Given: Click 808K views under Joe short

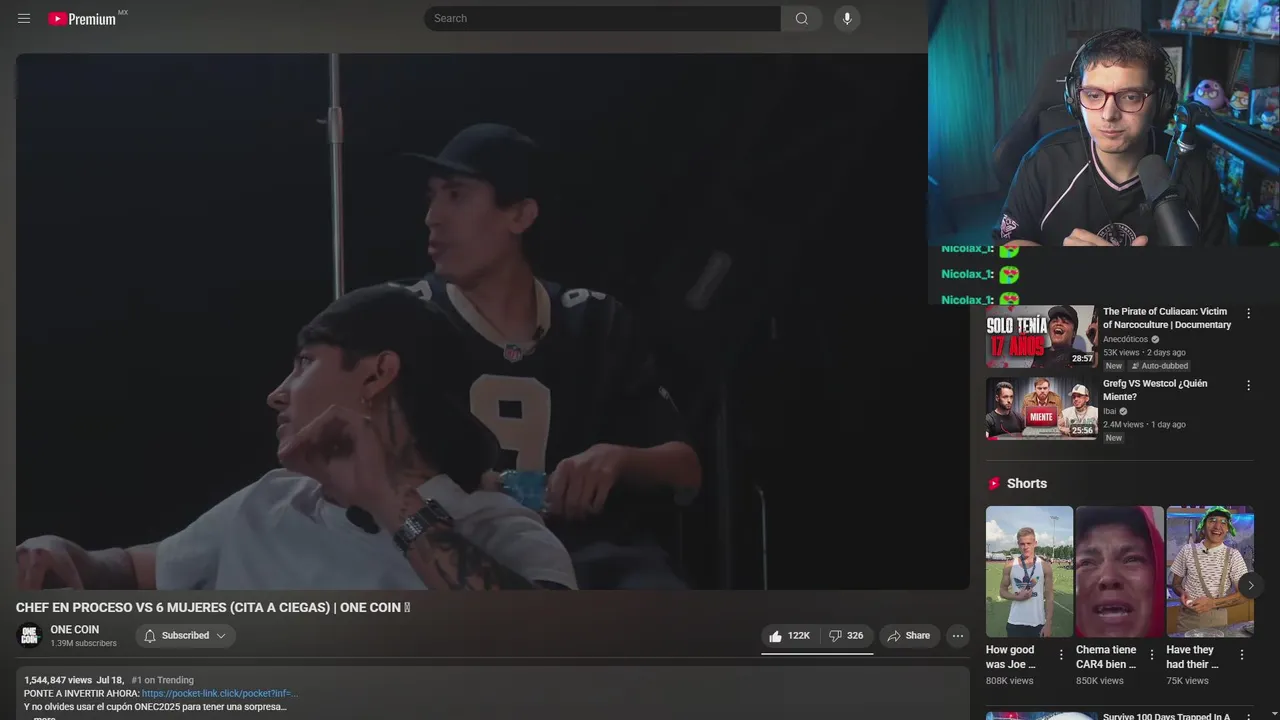Looking at the screenshot, I should [x=1009, y=681].
